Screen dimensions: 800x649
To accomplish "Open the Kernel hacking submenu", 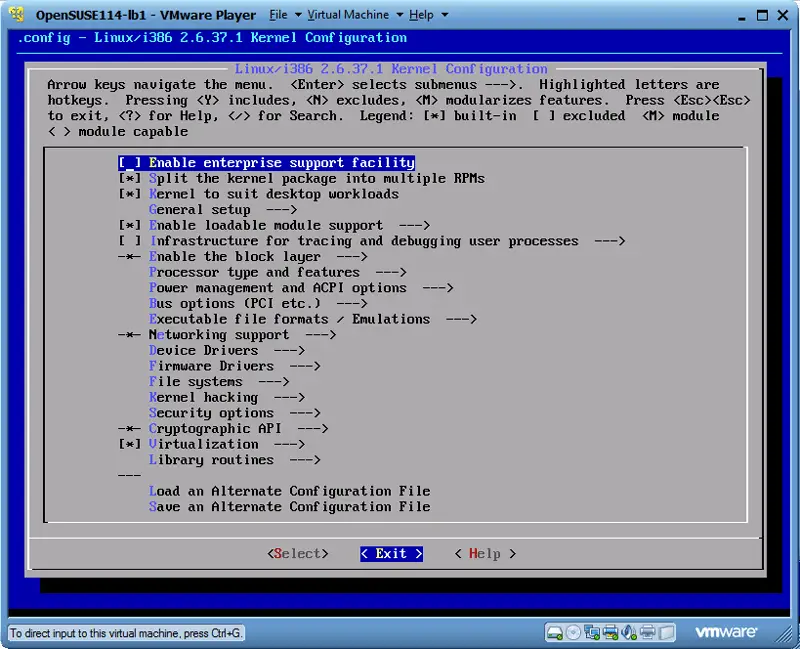I will point(227,397).
